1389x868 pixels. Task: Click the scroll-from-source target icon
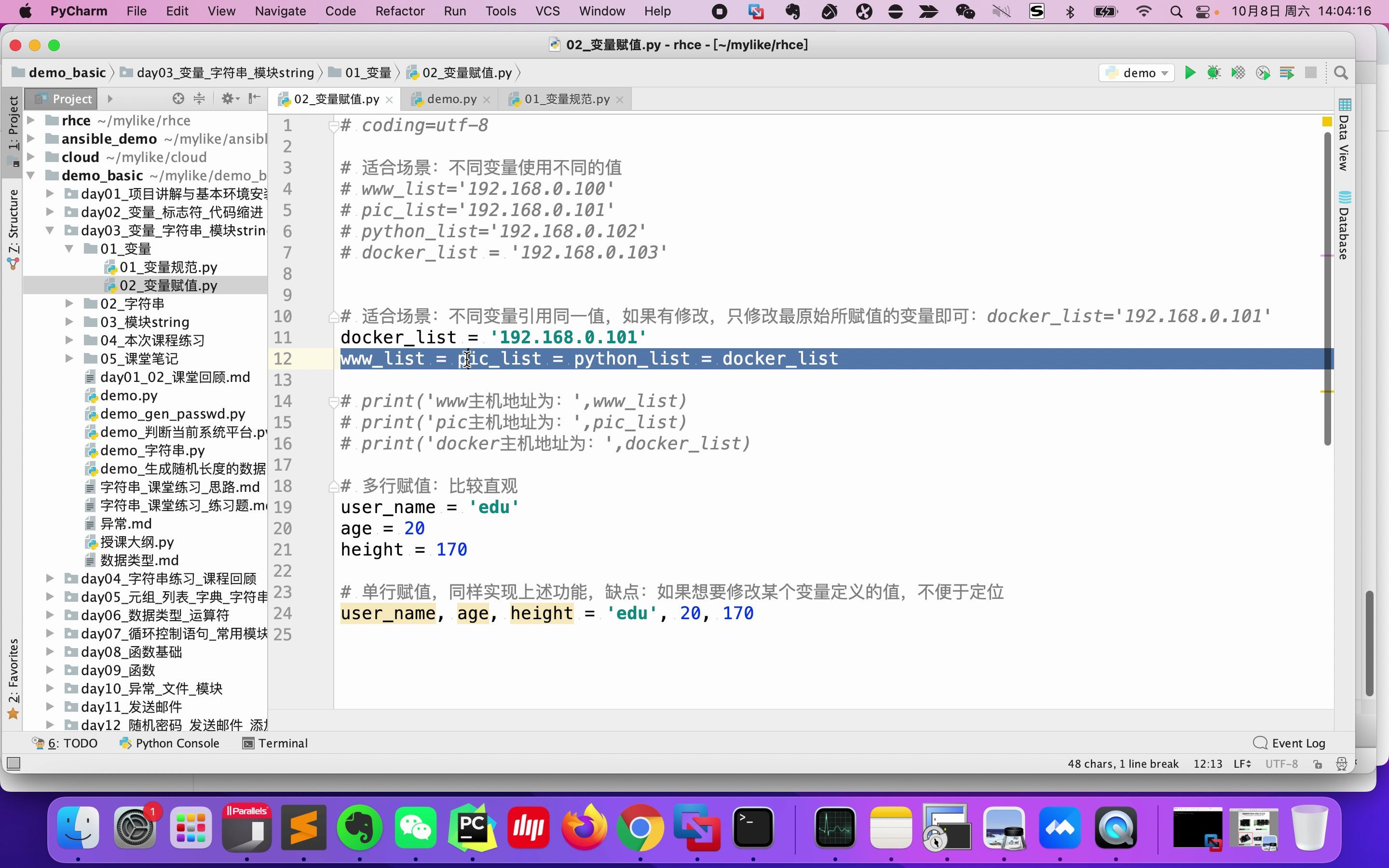click(x=178, y=99)
